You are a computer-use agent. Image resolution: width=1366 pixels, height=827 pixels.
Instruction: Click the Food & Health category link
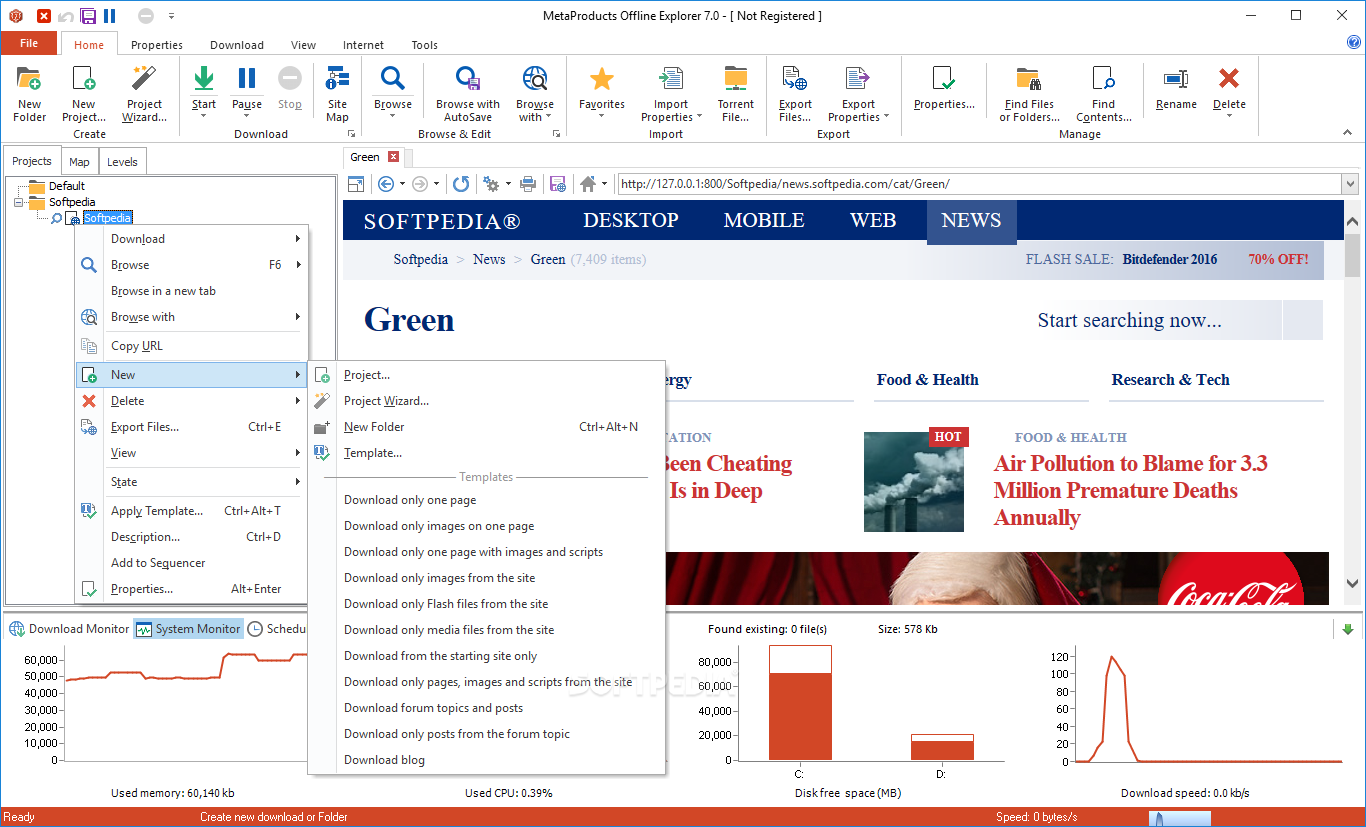pyautogui.click(x=928, y=380)
